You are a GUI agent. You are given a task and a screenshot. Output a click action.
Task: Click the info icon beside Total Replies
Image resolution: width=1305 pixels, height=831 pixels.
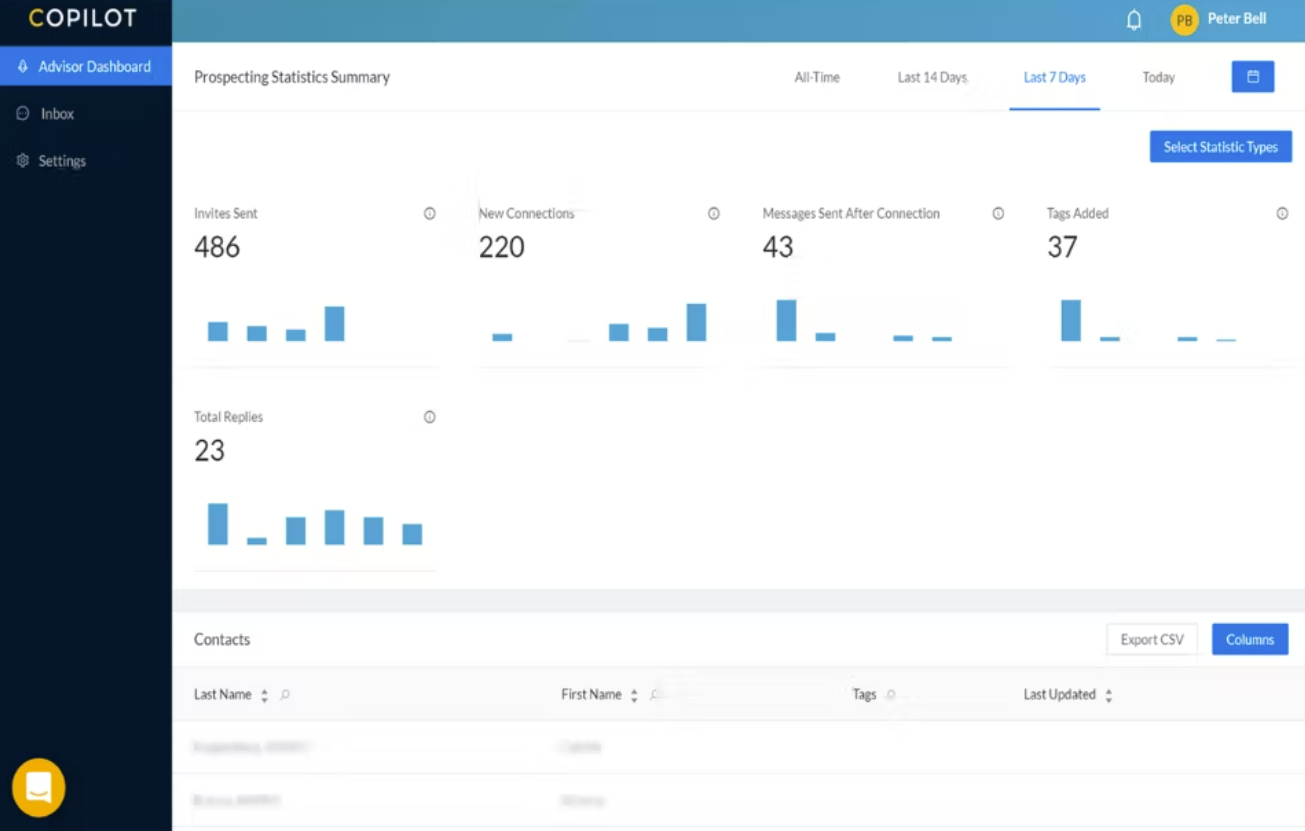coord(430,417)
